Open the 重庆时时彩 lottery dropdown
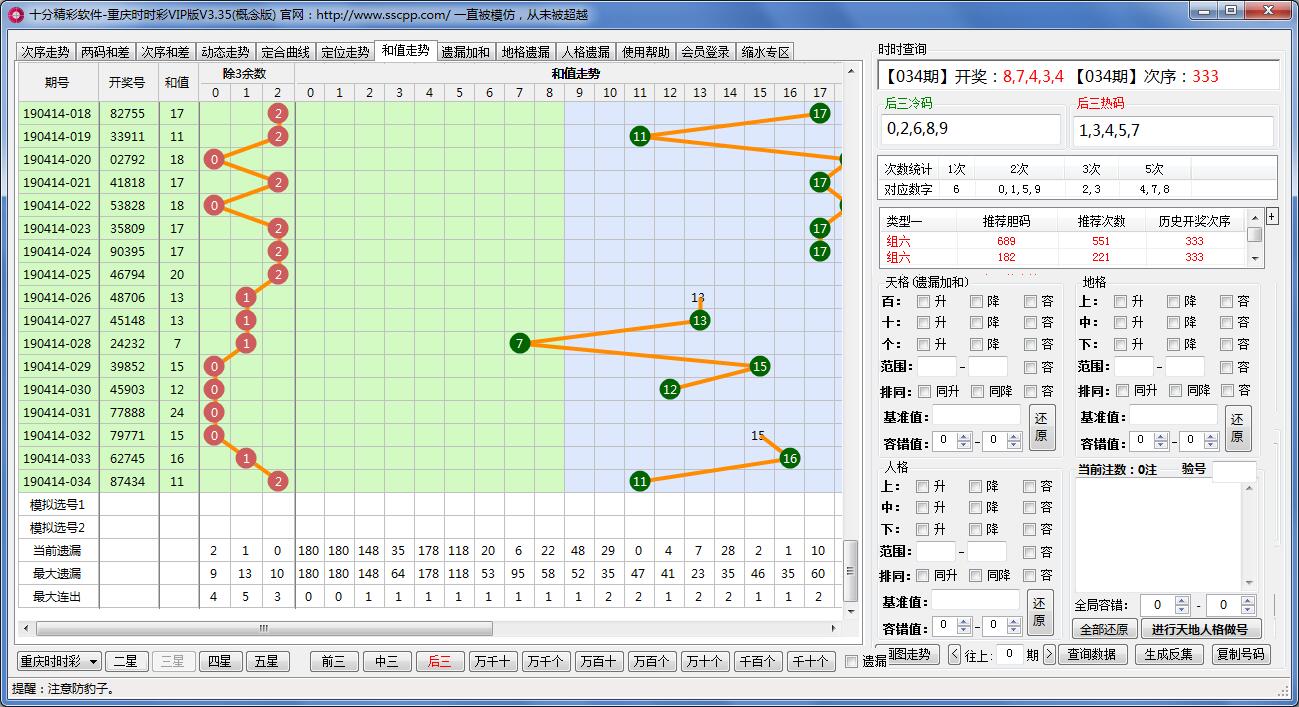Screen dimensions: 1299x707 60,661
